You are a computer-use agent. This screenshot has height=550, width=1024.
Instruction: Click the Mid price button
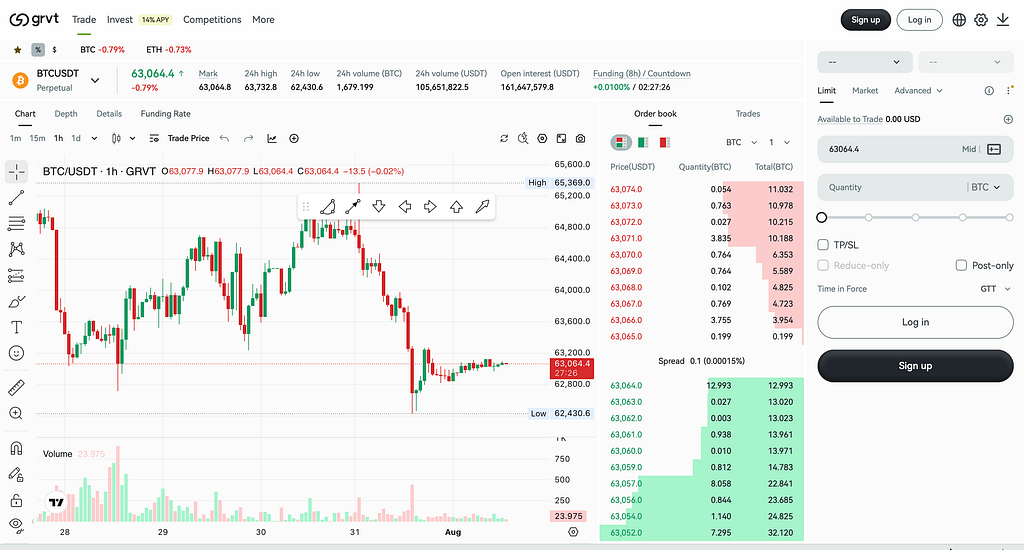point(968,149)
